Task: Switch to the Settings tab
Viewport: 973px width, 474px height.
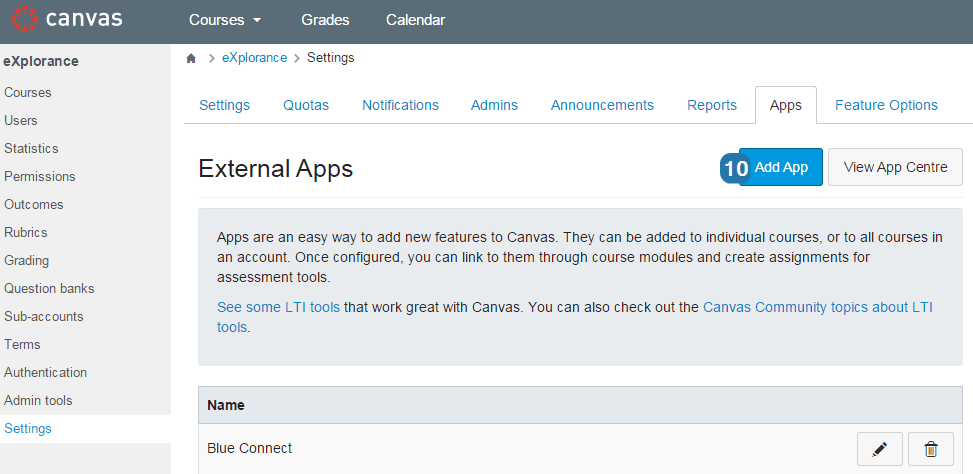Action: [225, 105]
